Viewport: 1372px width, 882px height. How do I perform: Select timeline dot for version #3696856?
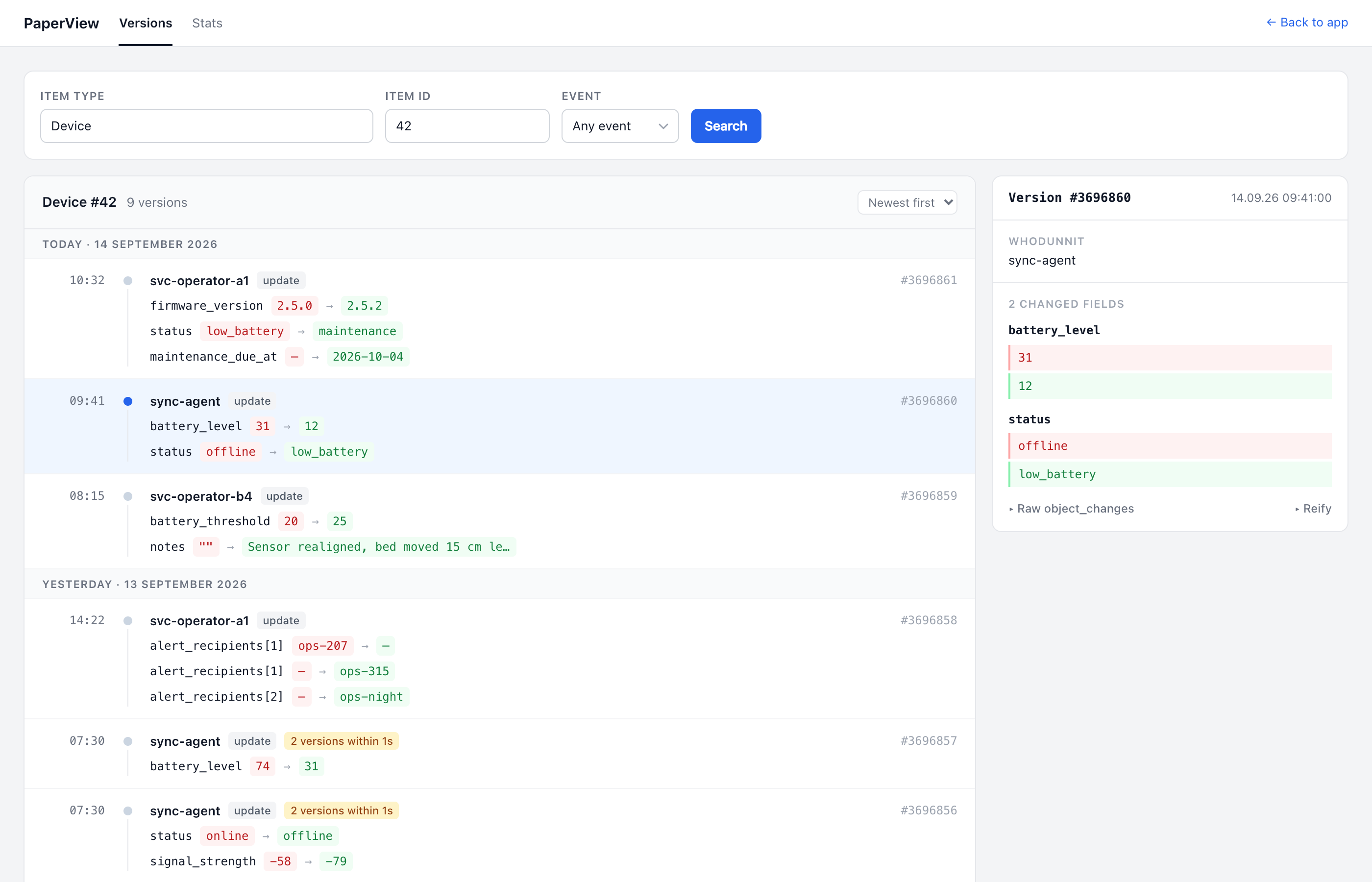click(x=128, y=811)
